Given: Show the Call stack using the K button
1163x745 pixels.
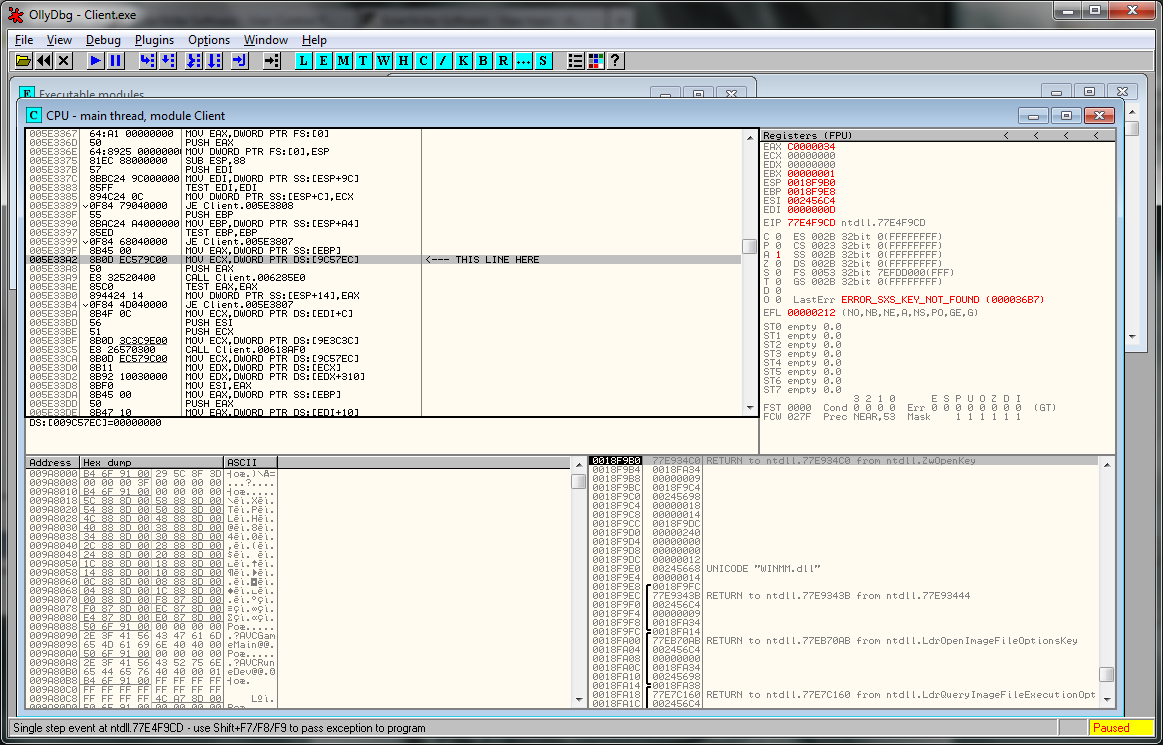Looking at the screenshot, I should [x=463, y=61].
